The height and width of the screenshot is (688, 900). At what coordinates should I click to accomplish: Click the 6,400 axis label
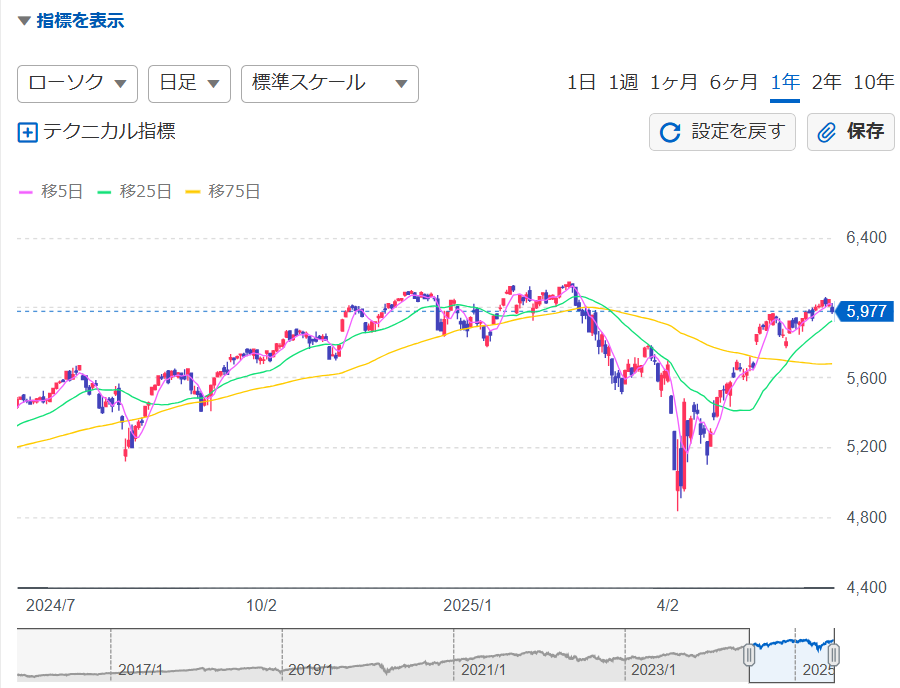click(x=866, y=238)
